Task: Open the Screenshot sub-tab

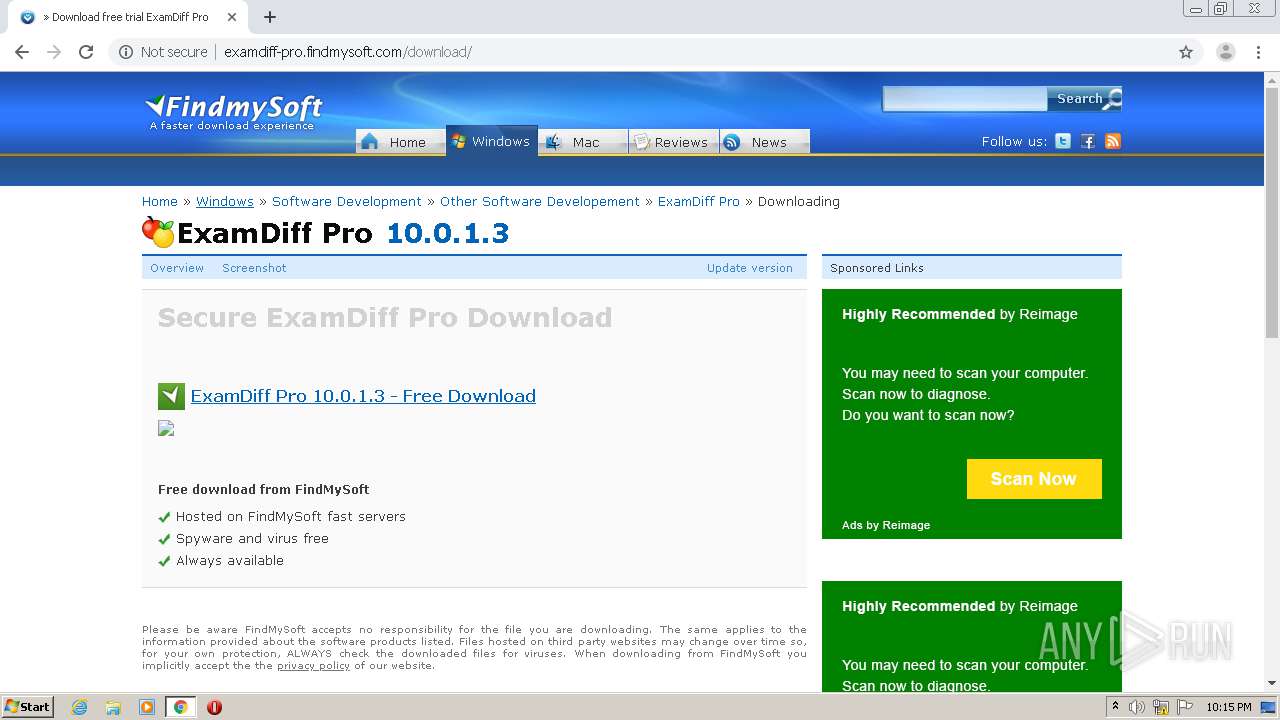Action: (254, 268)
